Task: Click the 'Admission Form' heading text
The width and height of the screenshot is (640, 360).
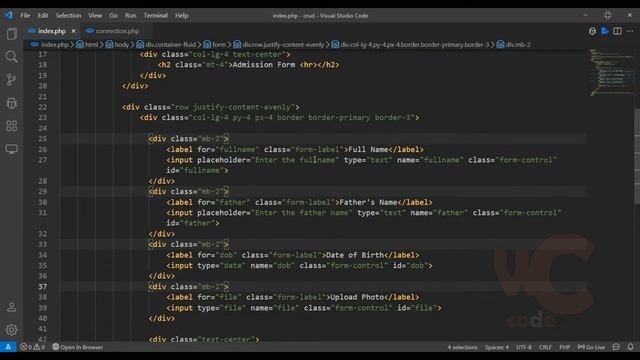Action: 264,65
